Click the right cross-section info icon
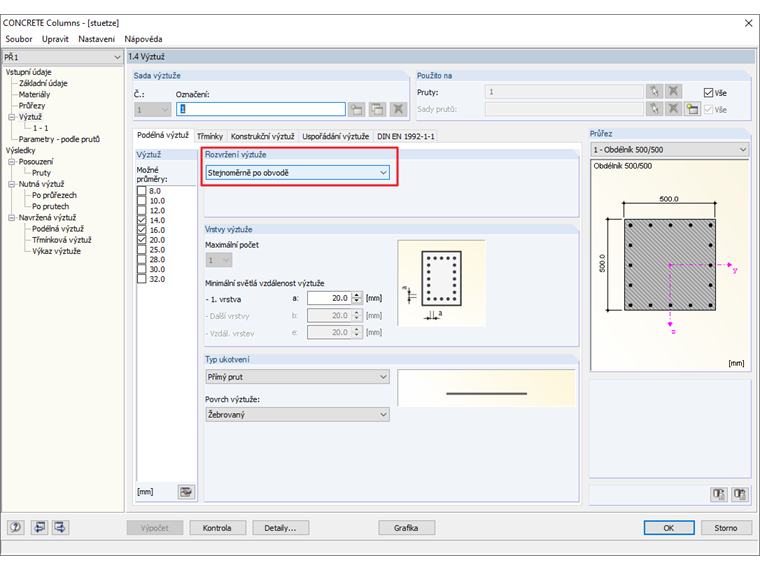The height and width of the screenshot is (570, 760). 740,494
